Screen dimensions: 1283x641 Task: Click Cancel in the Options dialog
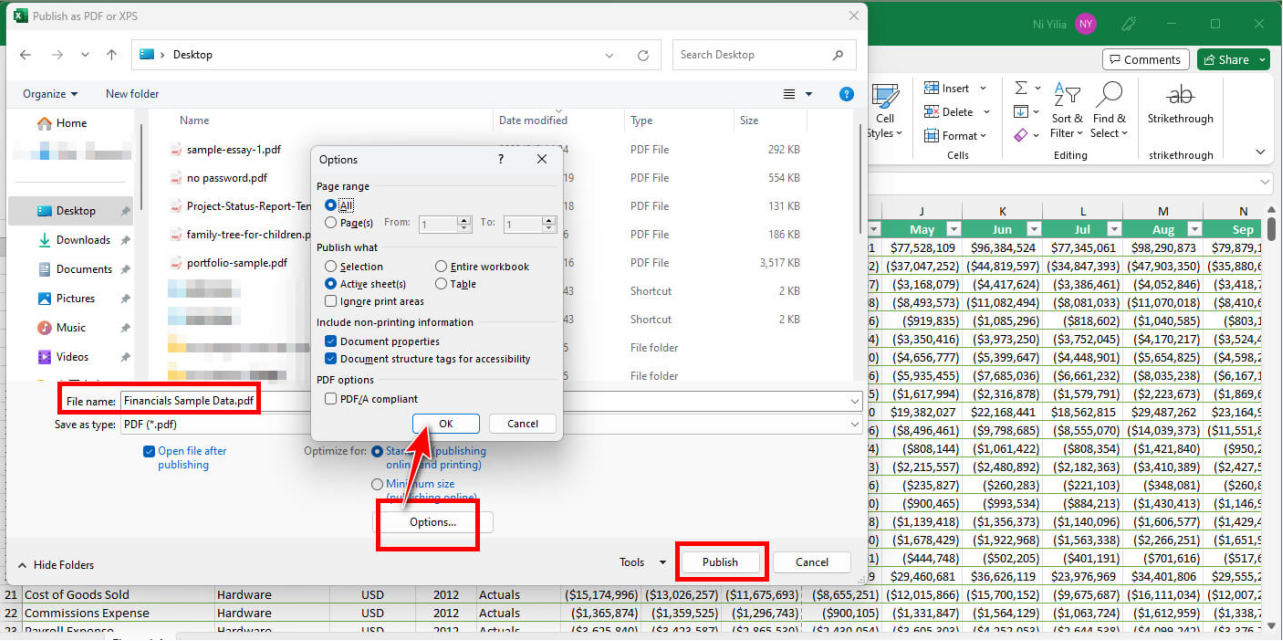pyautogui.click(x=522, y=424)
